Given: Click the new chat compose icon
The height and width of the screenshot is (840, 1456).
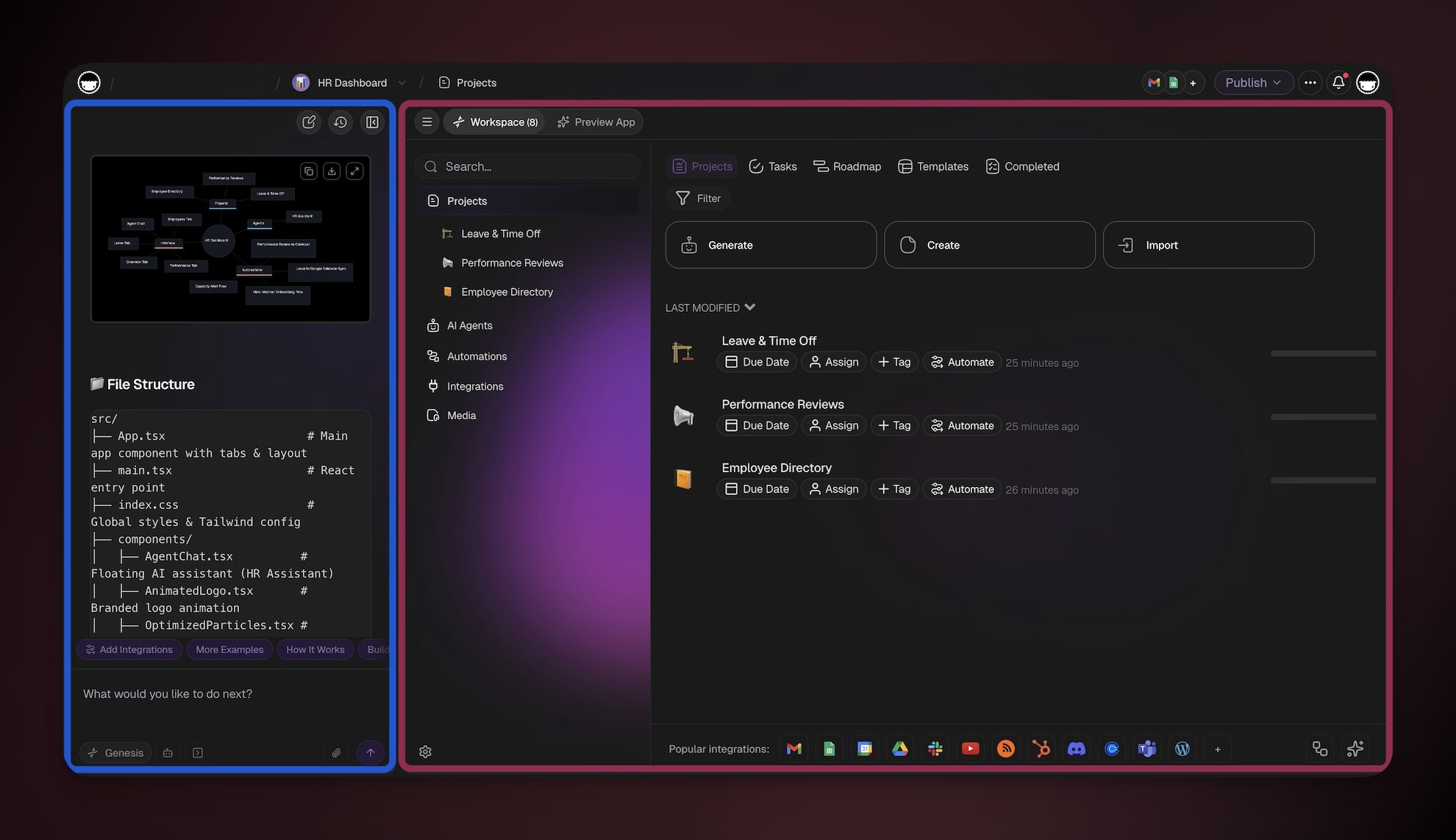Looking at the screenshot, I should [x=309, y=122].
